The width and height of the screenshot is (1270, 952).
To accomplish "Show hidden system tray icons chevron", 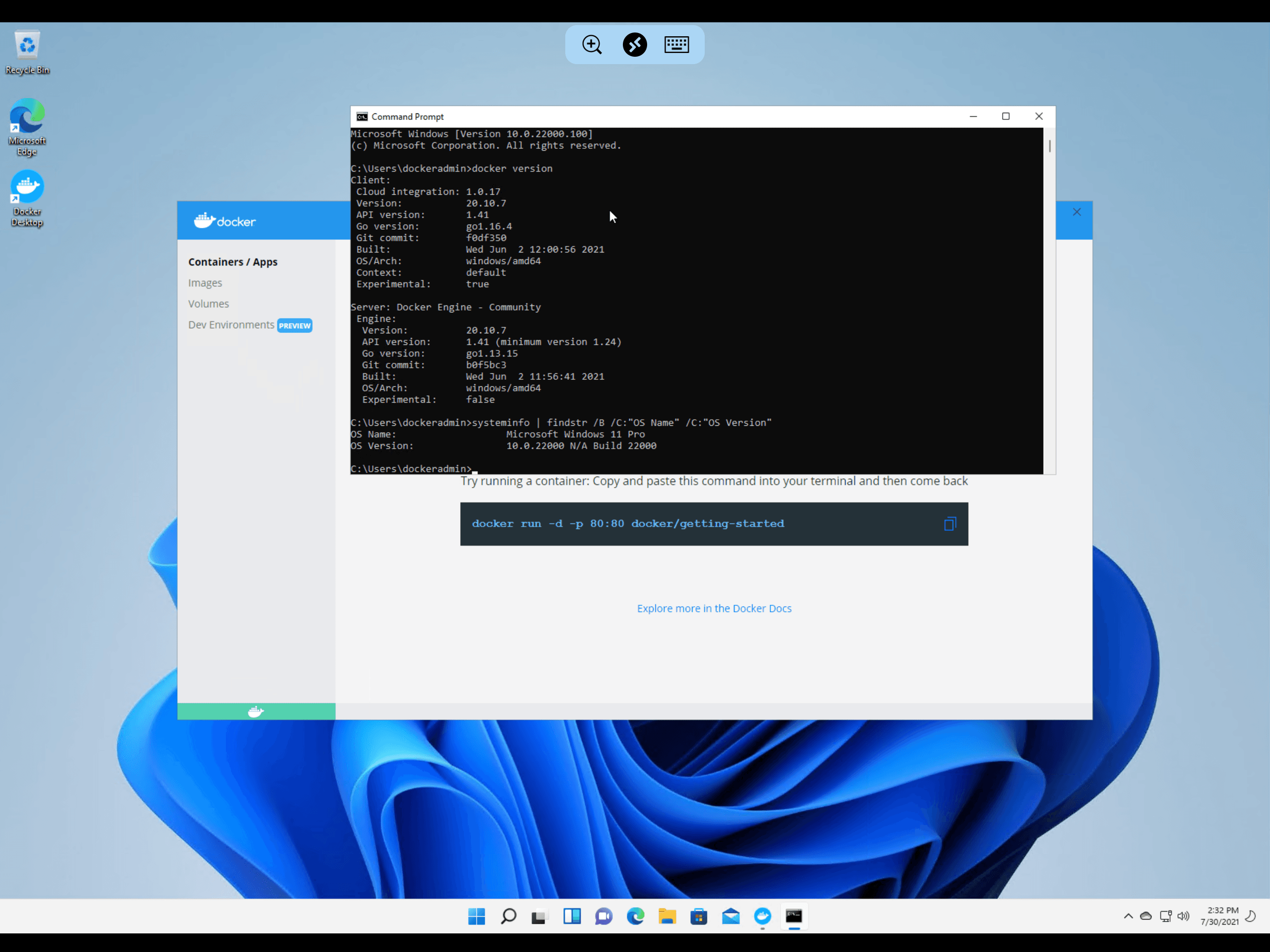I will pos(1128,916).
